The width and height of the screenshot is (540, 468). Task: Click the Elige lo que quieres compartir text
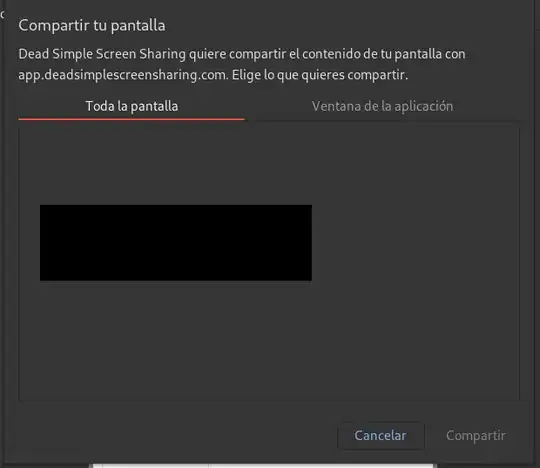point(320,75)
